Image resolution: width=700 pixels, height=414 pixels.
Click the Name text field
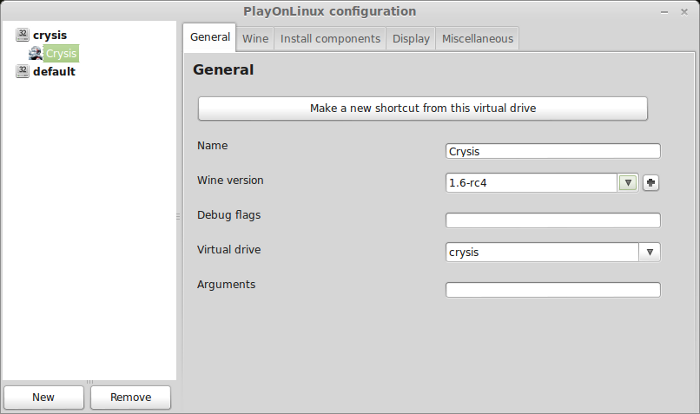(x=553, y=151)
